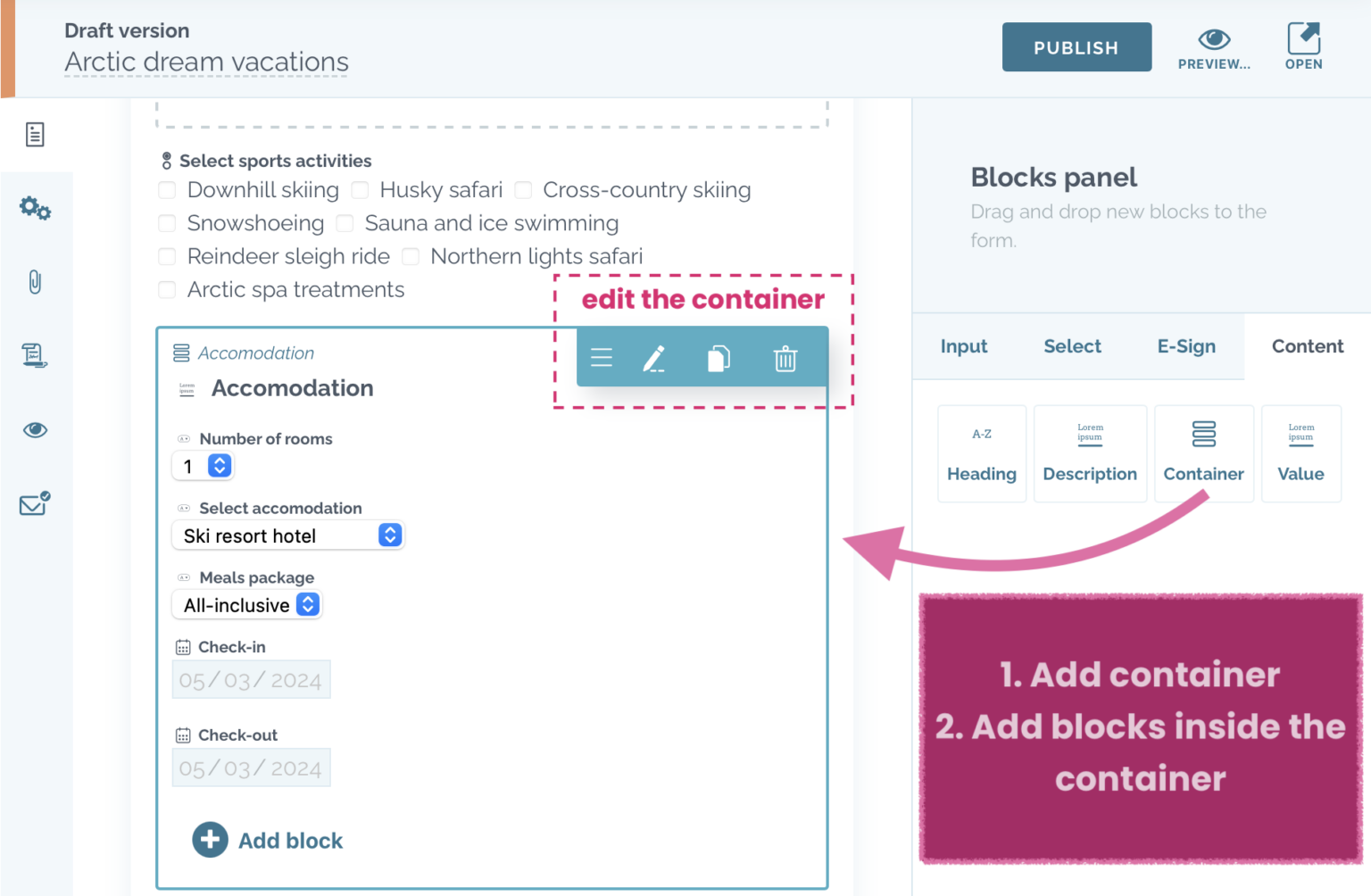Click the trash delete container icon
Image resolution: width=1371 pixels, height=896 pixels.
(785, 359)
